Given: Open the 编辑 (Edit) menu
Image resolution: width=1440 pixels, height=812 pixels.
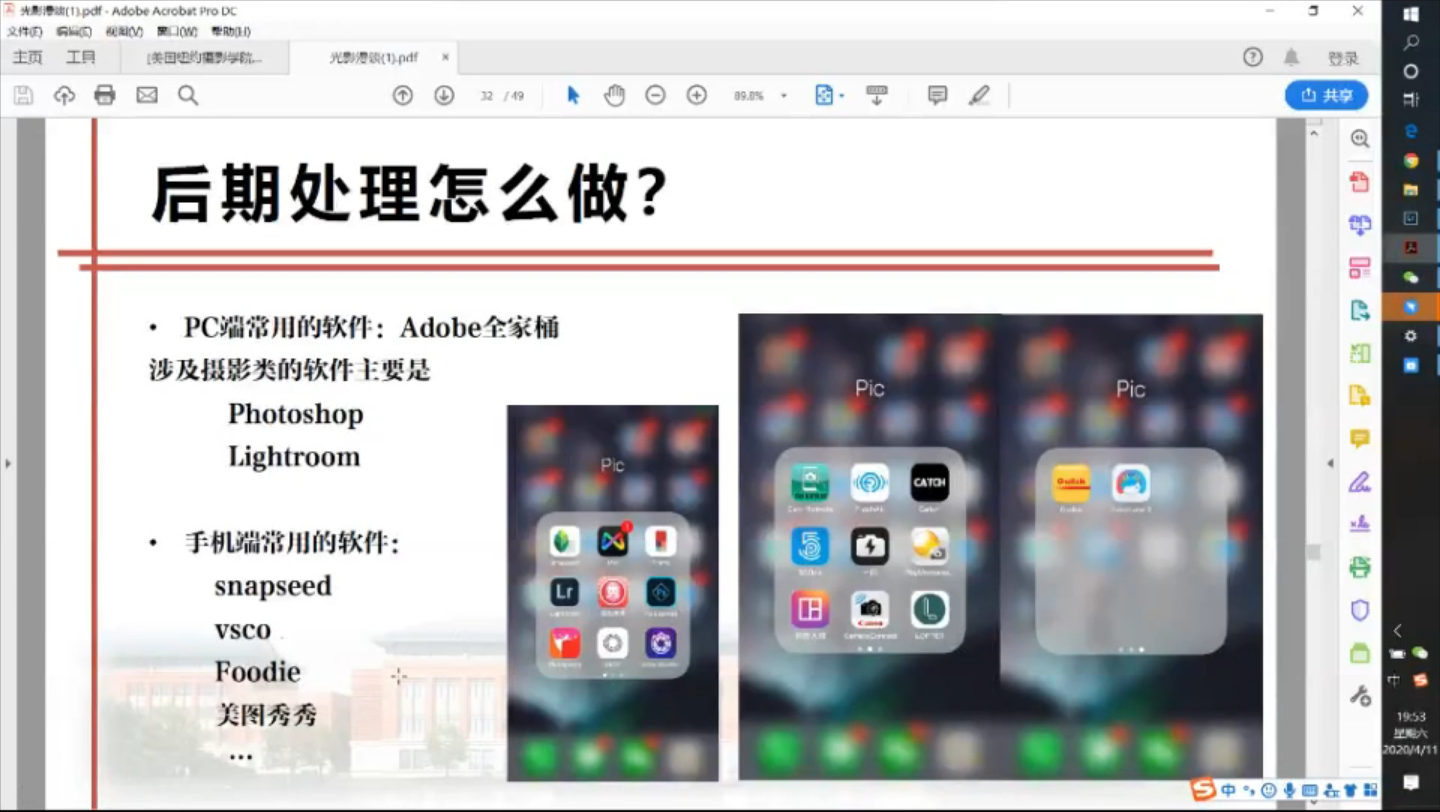Looking at the screenshot, I should tap(74, 31).
